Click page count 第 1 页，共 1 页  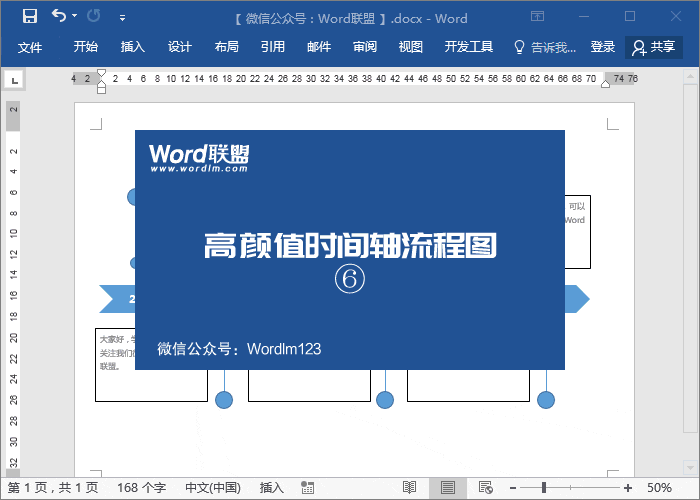click(x=53, y=488)
